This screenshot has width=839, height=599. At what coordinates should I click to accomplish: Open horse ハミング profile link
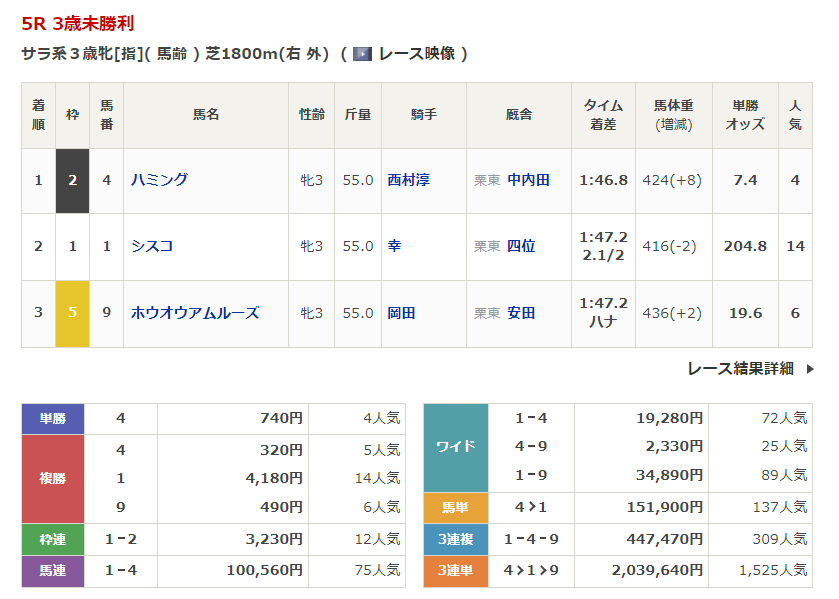tap(159, 180)
